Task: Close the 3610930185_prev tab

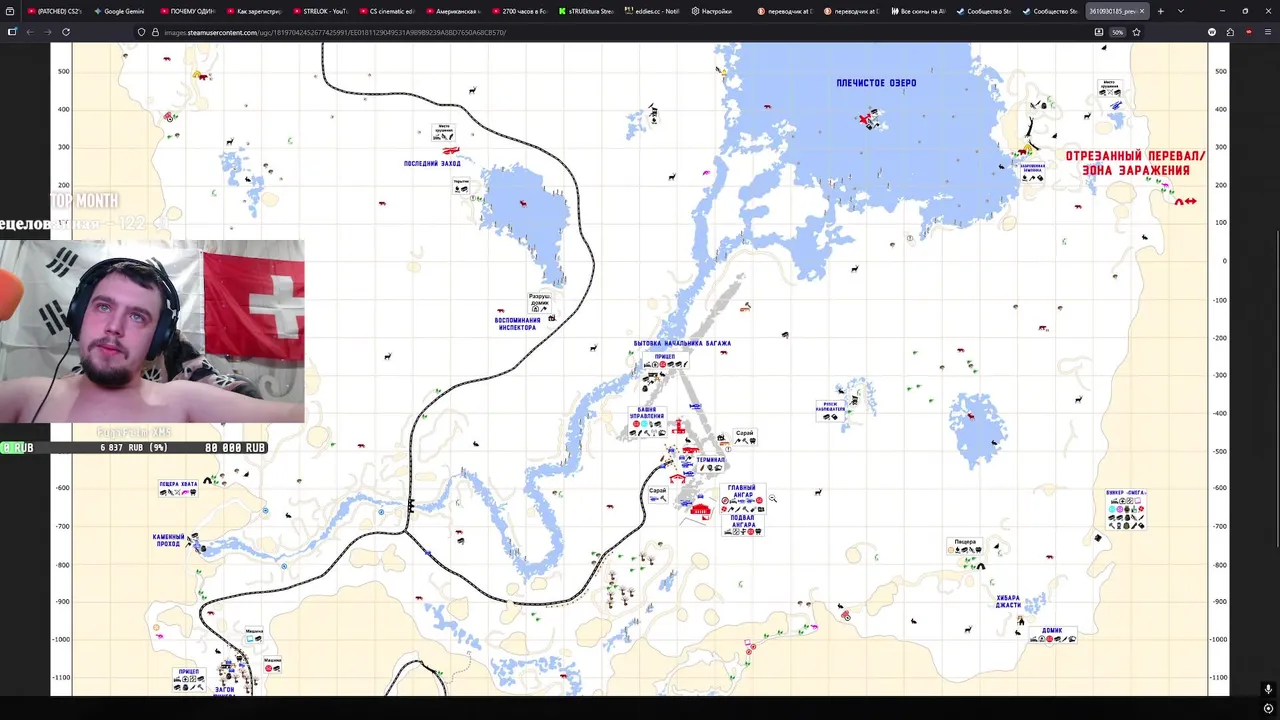Action: click(1142, 11)
